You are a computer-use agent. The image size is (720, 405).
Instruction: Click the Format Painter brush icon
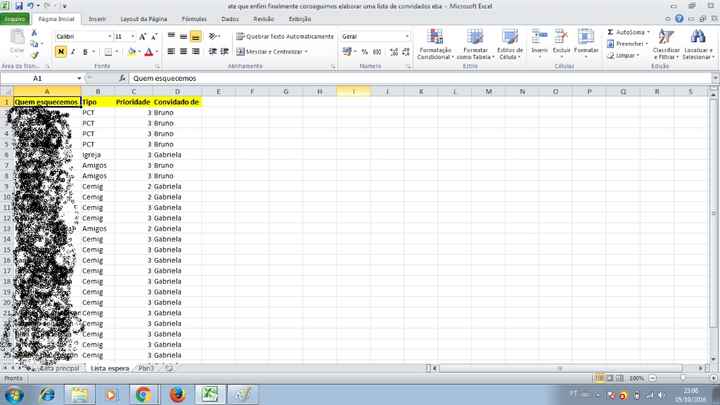[34, 55]
